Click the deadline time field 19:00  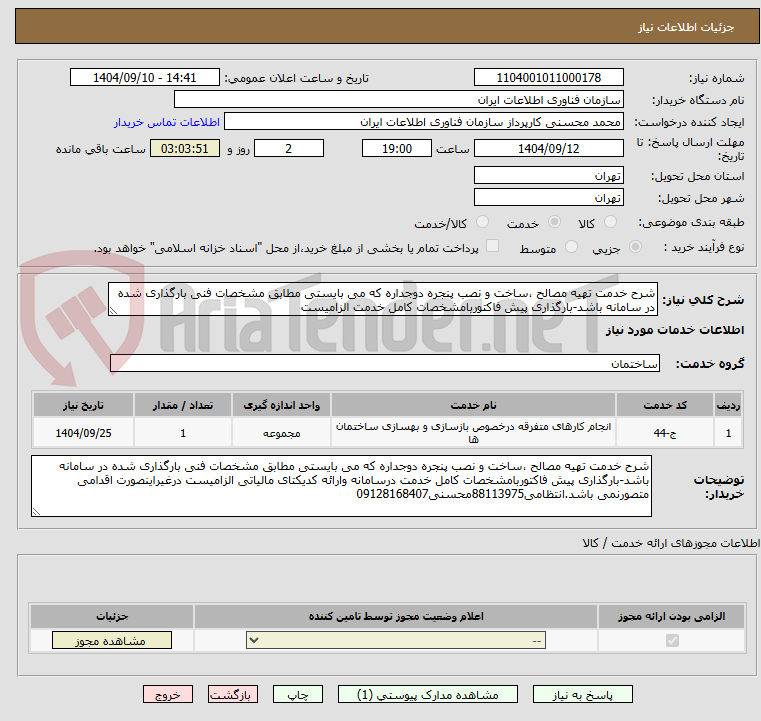[397, 148]
